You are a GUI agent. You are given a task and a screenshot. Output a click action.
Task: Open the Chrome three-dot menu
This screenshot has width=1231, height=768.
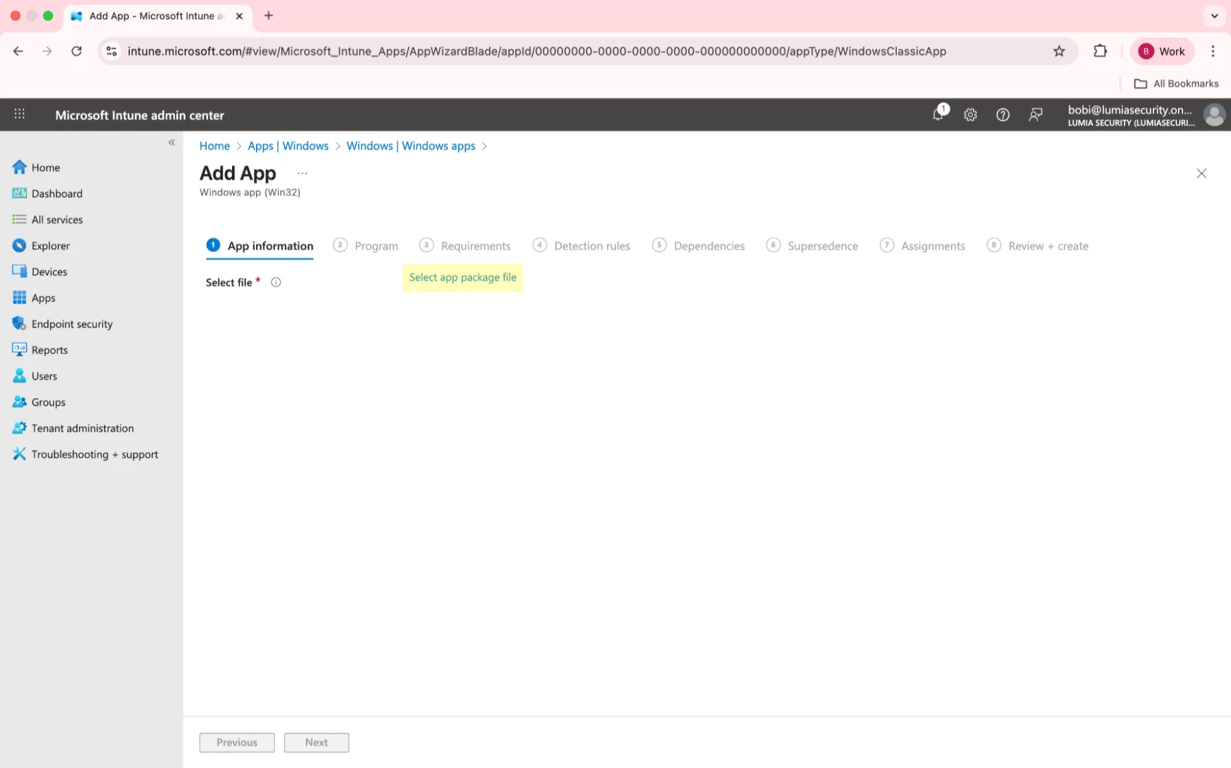pos(1213,51)
